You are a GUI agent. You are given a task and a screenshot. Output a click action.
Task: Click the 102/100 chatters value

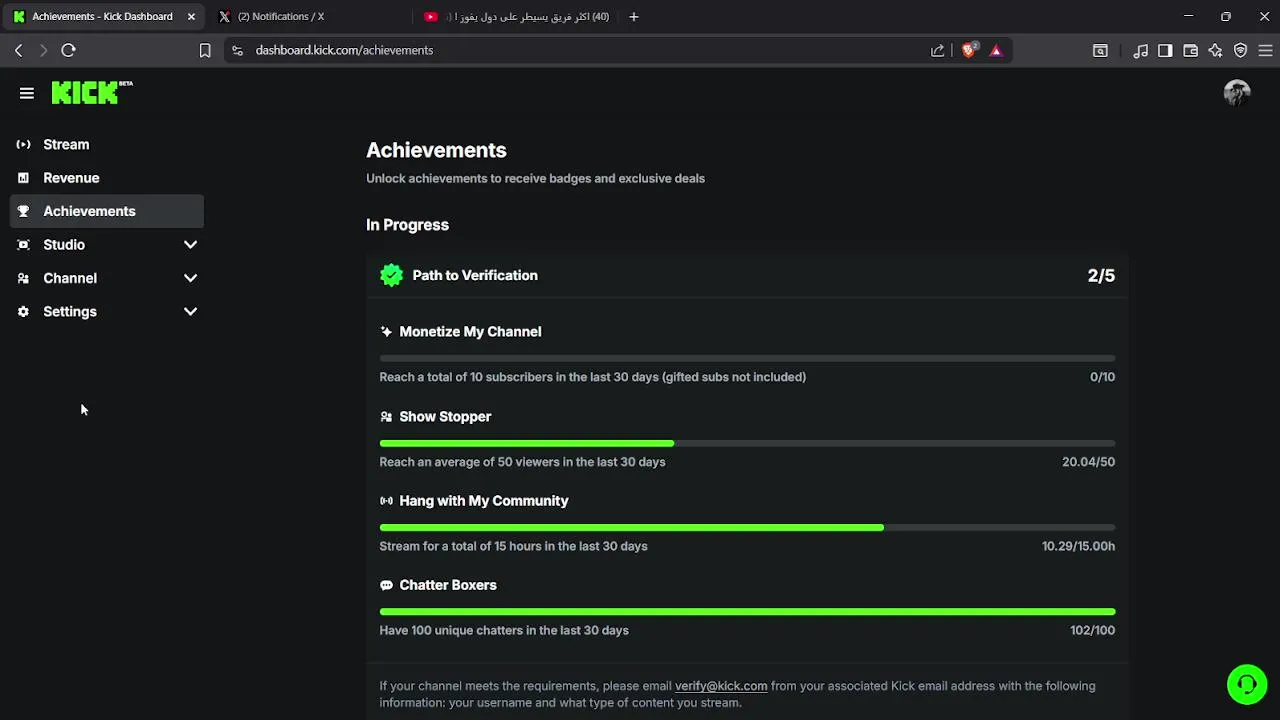(x=1092, y=630)
